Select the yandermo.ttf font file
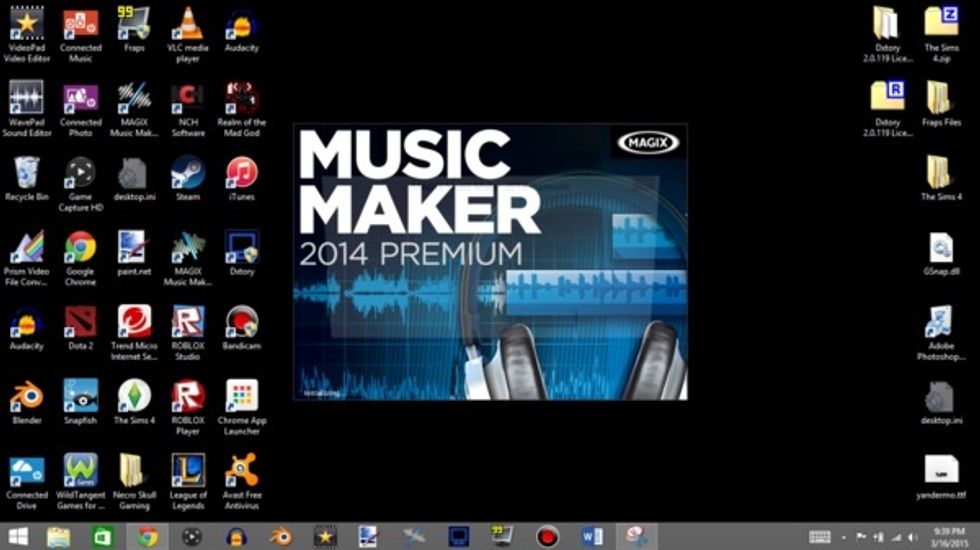The height and width of the screenshot is (550, 980). tap(941, 476)
